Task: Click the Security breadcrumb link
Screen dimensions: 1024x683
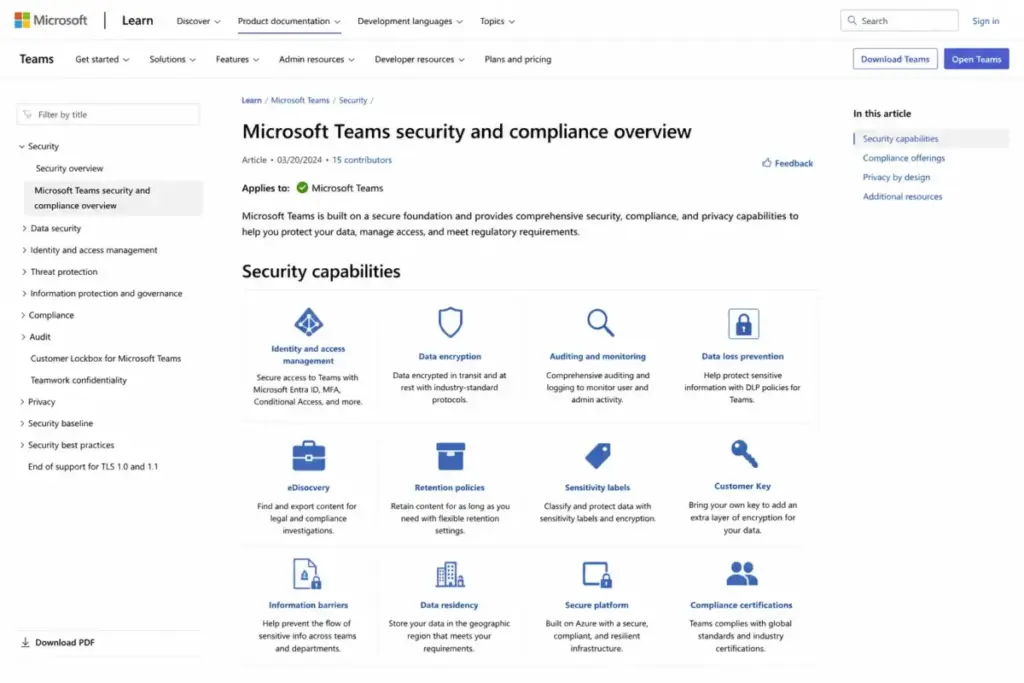Action: tap(353, 100)
